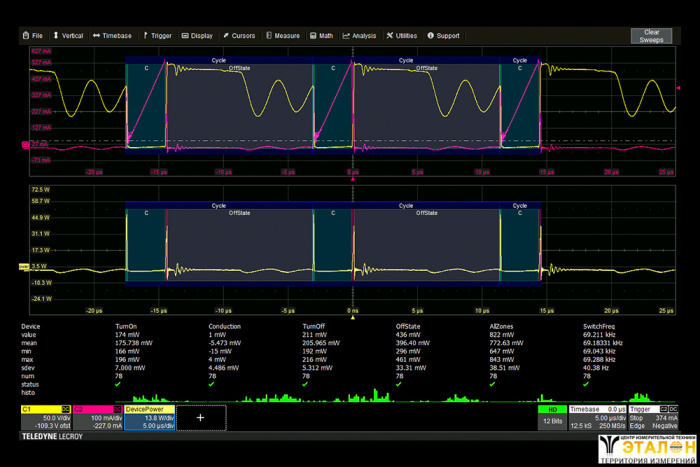Open the Timebase descriptor box
The width and height of the screenshot is (700, 467).
click(597, 415)
